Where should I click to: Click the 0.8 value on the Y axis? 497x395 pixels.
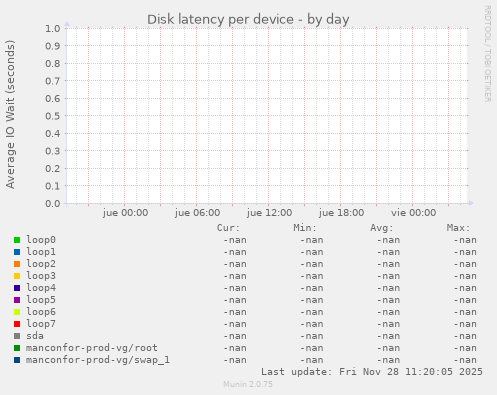(53, 63)
